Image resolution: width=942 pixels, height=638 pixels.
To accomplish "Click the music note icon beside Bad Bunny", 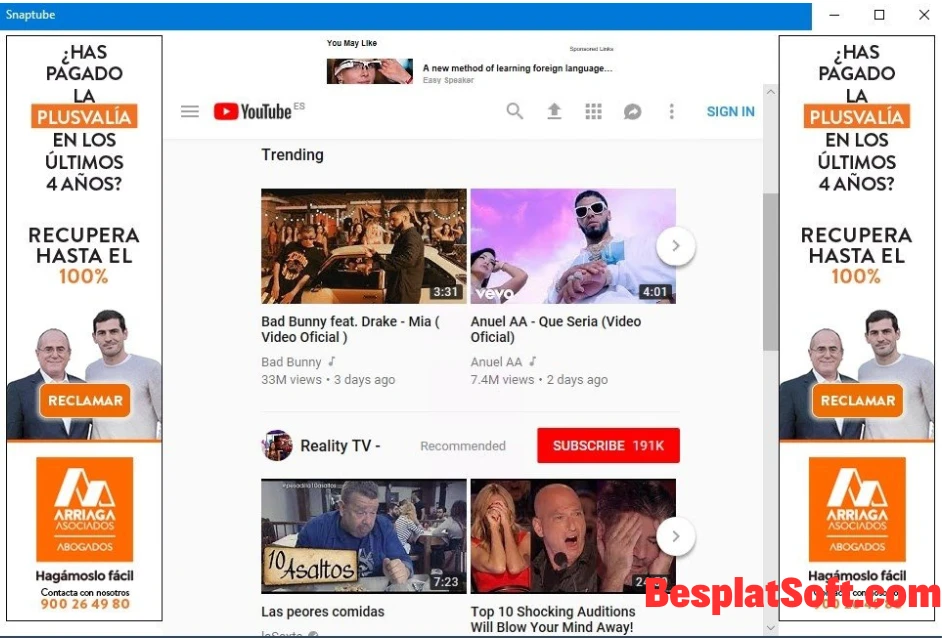I will 330,361.
